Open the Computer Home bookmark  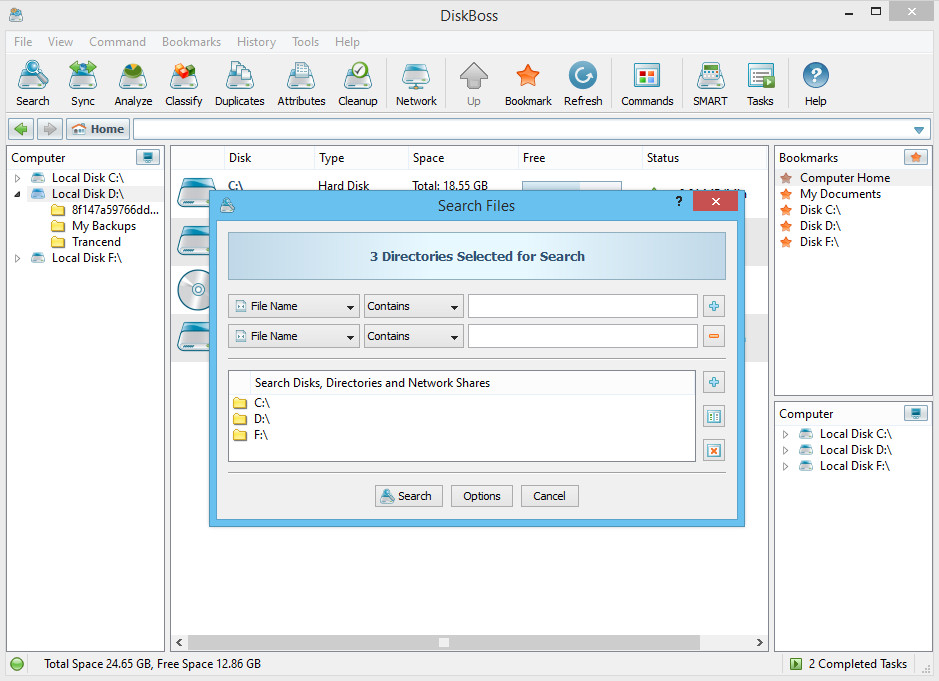pos(844,178)
